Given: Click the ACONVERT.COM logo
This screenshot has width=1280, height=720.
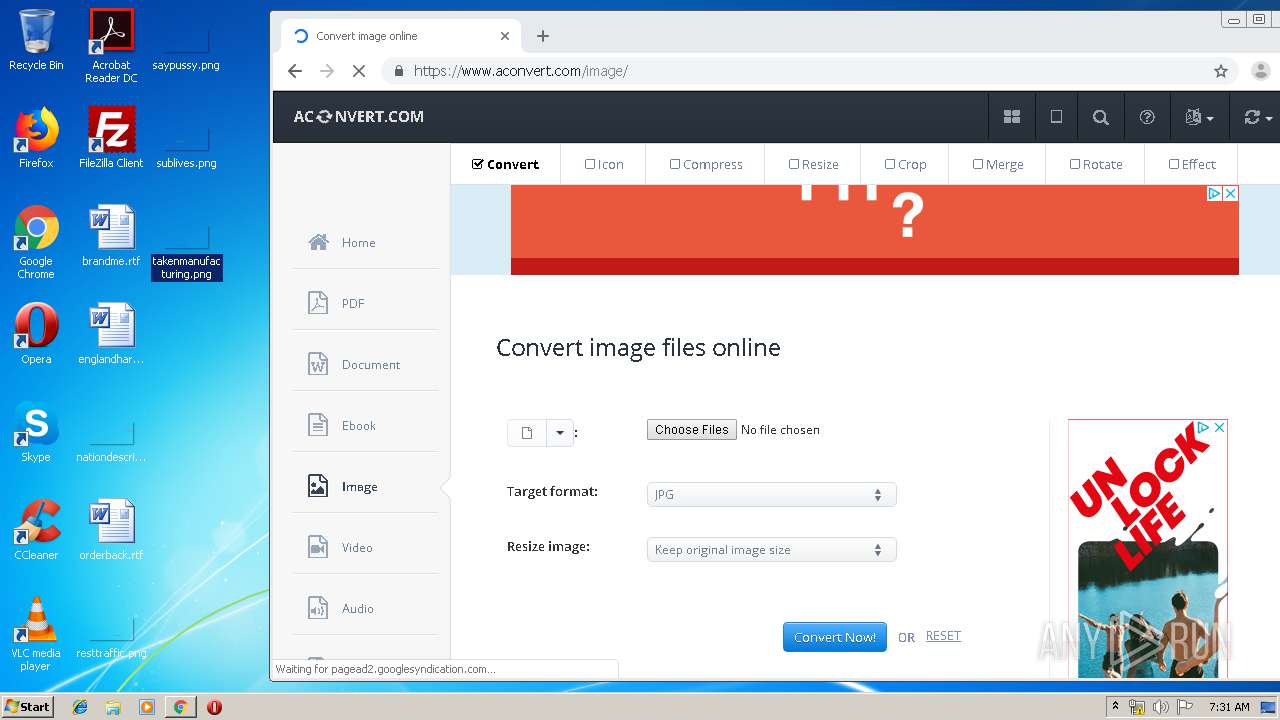Looking at the screenshot, I should coord(358,116).
